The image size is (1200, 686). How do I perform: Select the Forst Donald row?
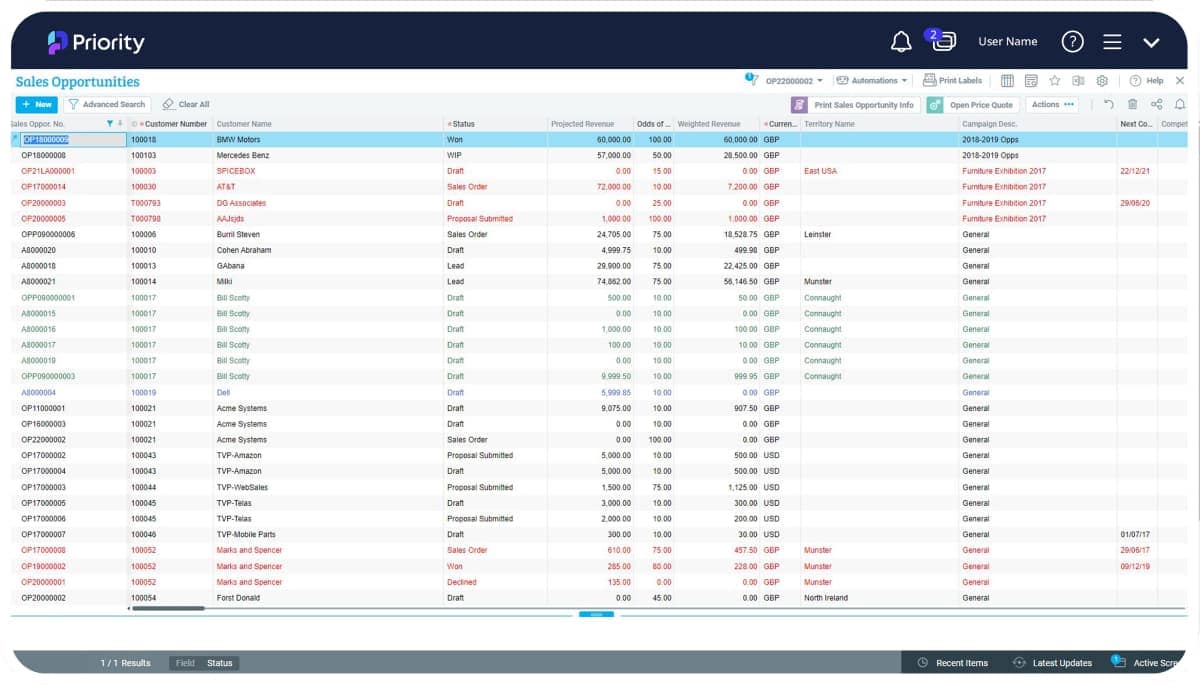[x=600, y=598]
